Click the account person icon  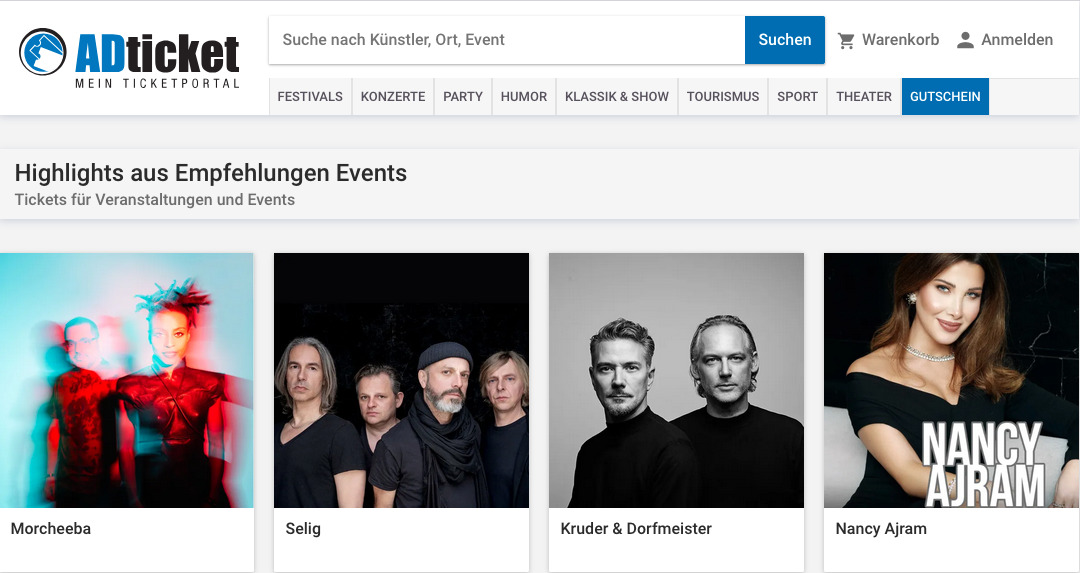(965, 41)
